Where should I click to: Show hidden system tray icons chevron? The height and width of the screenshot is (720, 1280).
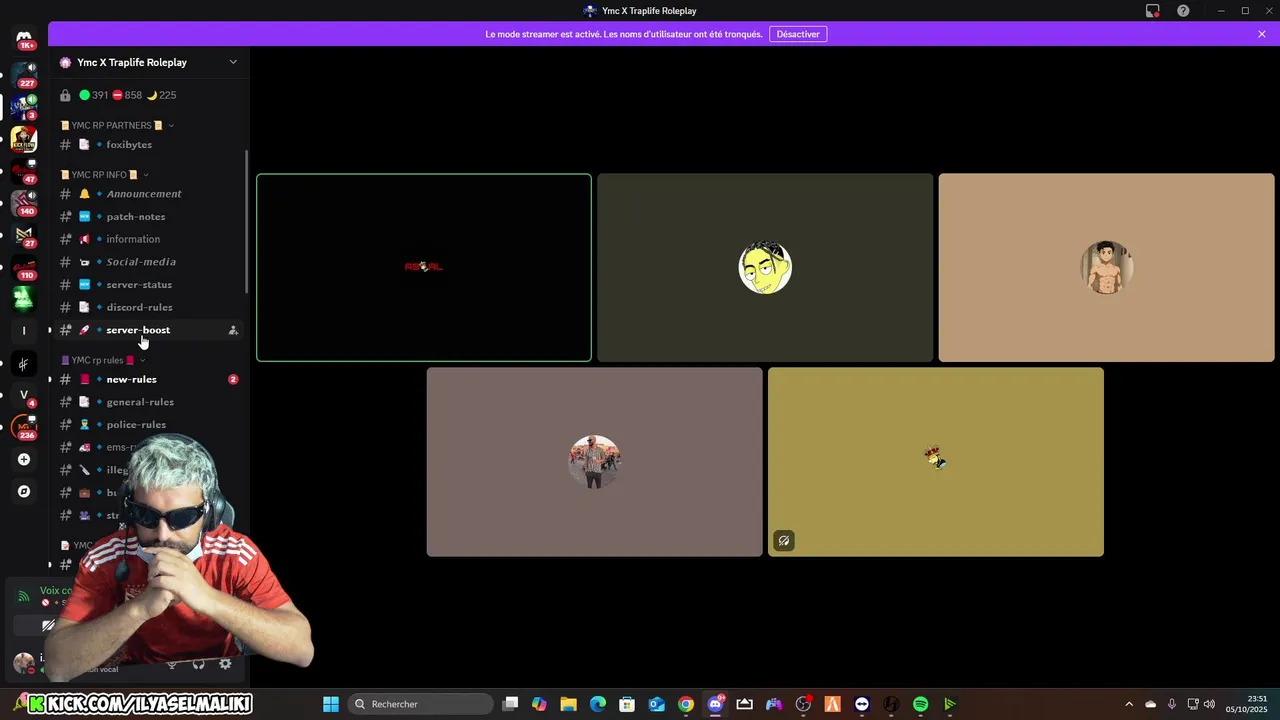(1129, 704)
